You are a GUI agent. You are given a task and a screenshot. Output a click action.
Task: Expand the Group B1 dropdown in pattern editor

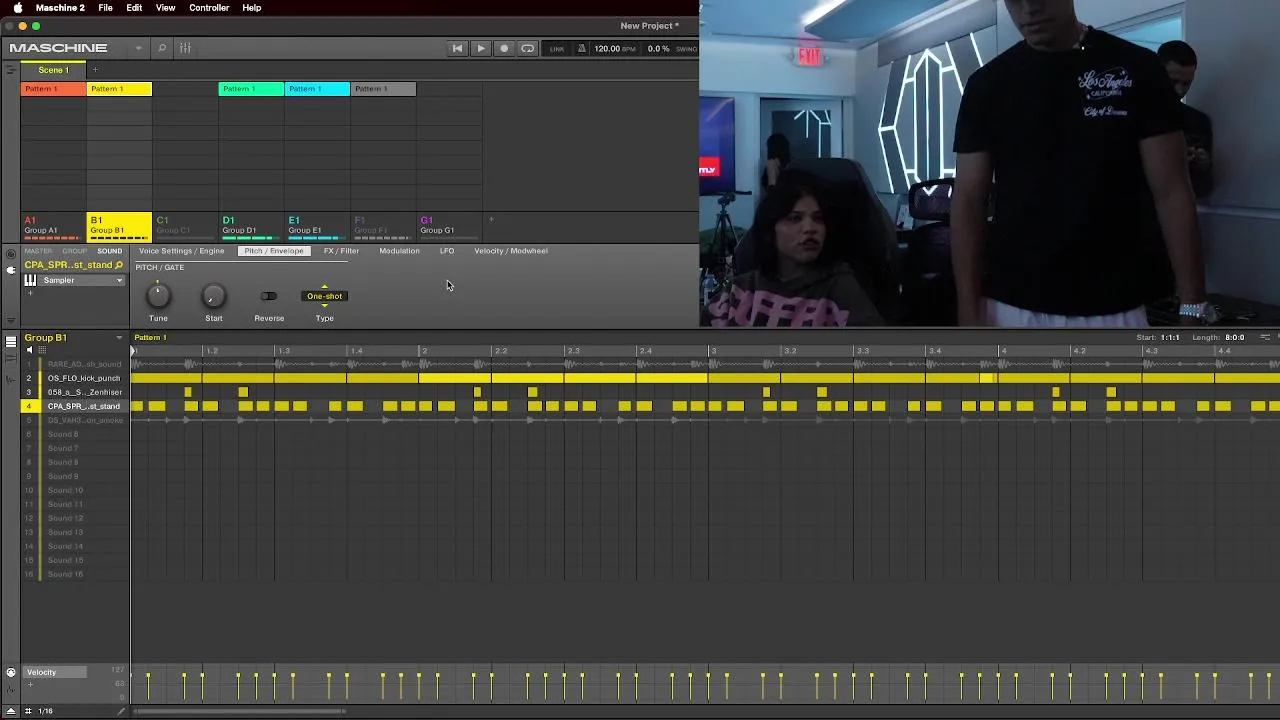point(119,338)
